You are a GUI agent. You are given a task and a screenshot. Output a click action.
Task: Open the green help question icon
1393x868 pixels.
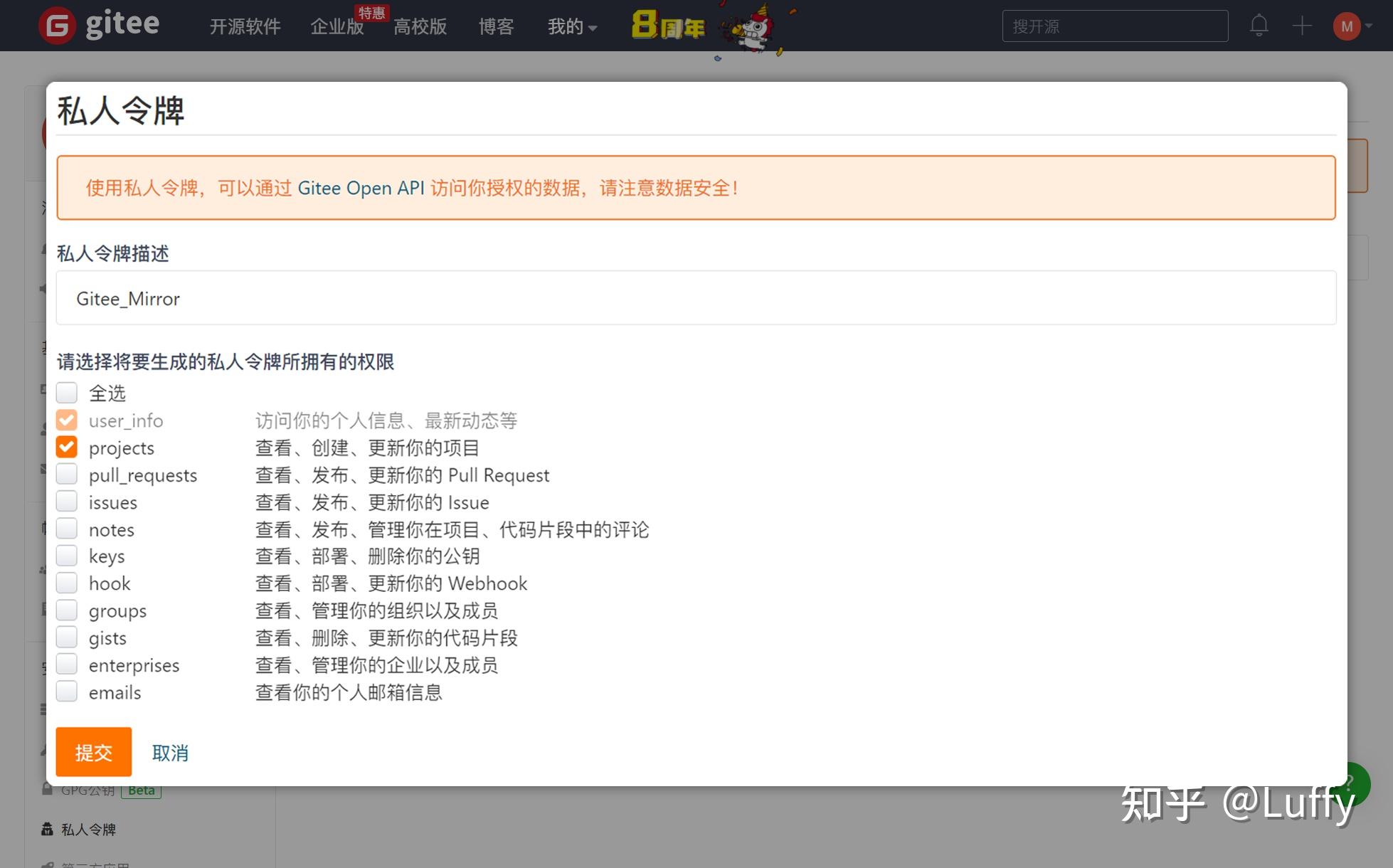pyautogui.click(x=1351, y=783)
